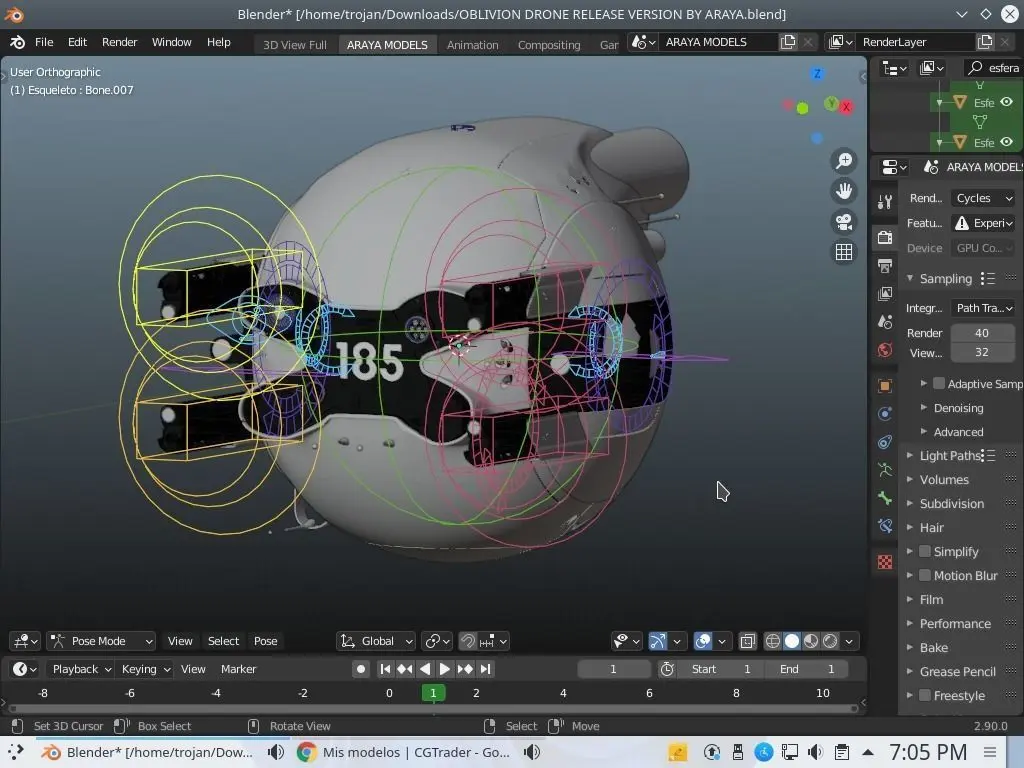Open the Playback dropdown in timeline
The image size is (1024, 768).
[x=82, y=669]
